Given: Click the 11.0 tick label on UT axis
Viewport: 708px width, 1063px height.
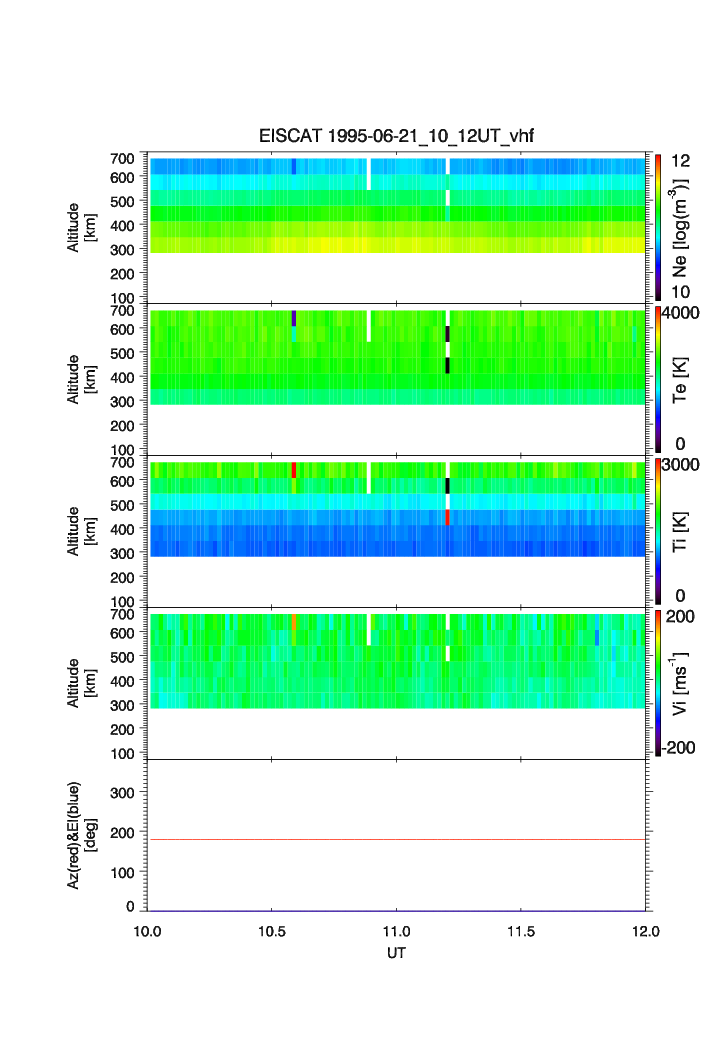Looking at the screenshot, I should 397,931.
